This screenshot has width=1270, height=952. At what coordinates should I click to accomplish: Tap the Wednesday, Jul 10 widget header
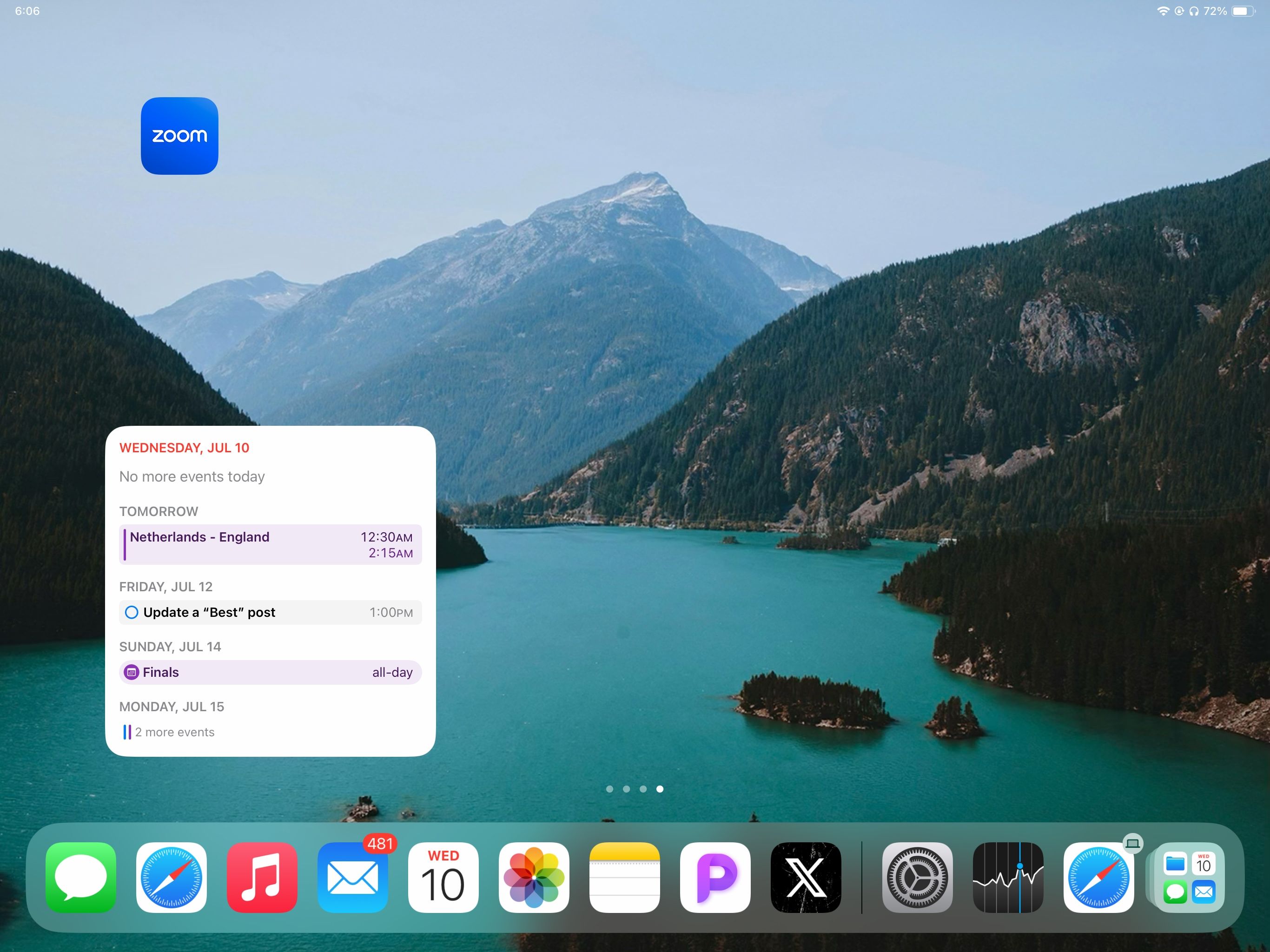(184, 448)
